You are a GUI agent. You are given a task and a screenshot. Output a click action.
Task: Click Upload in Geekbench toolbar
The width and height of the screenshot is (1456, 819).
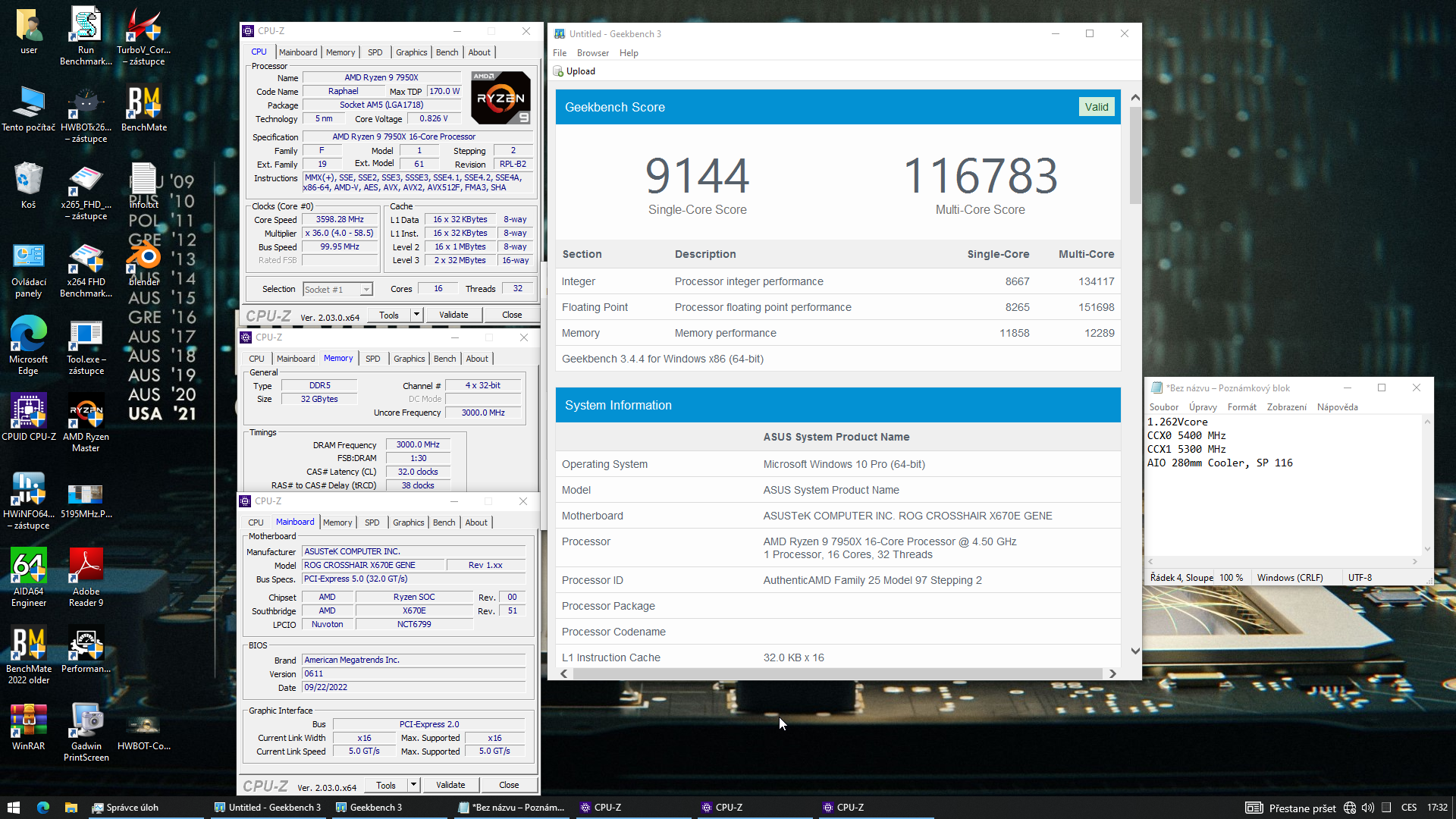pyautogui.click(x=574, y=71)
